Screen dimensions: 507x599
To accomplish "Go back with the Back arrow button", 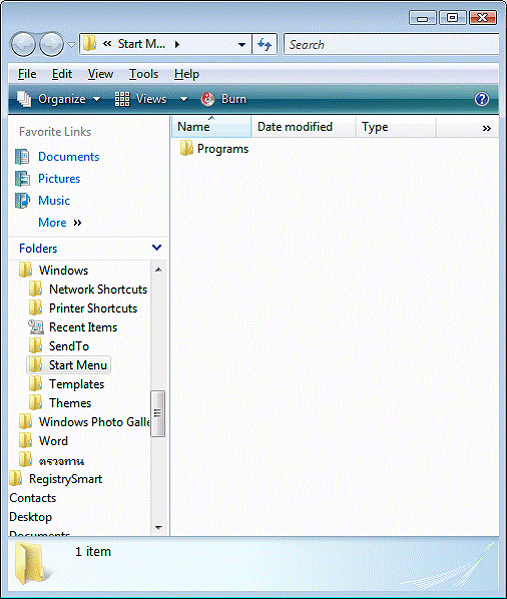I will click(23, 45).
